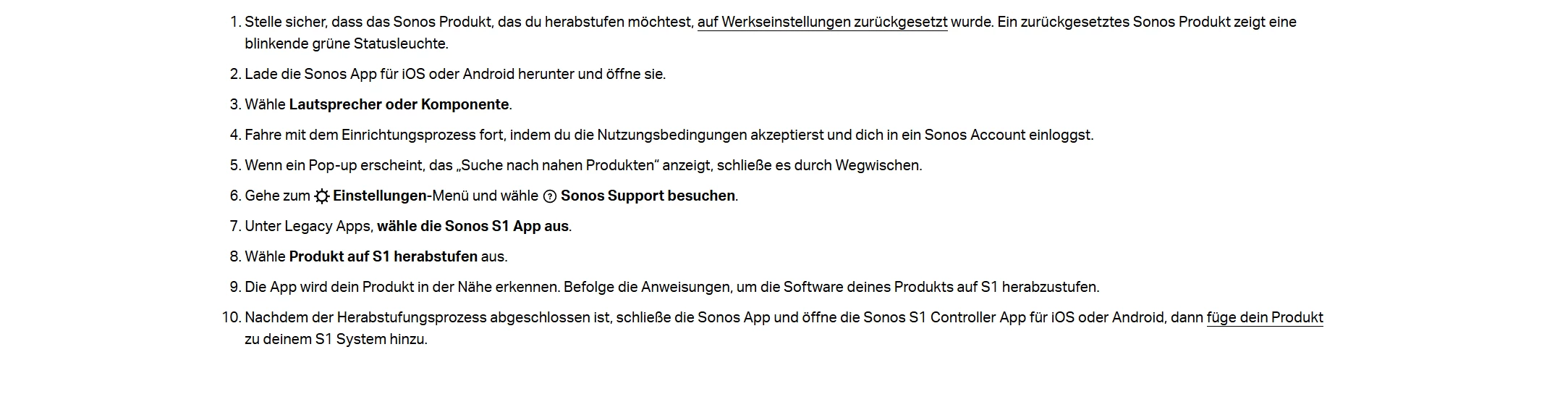
Task: Click the 'blinkende grüne Statusleuchte' text line
Action: [x=347, y=43]
